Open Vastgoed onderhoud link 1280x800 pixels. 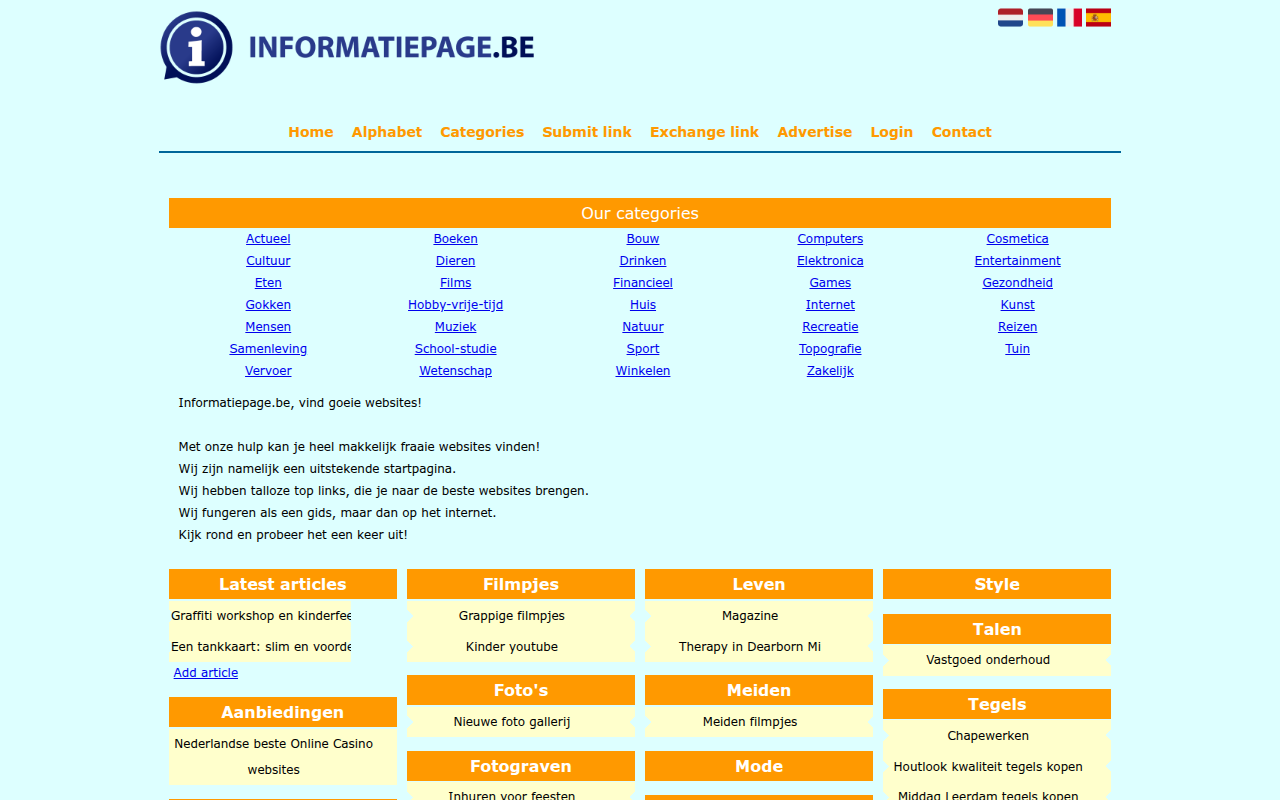[988, 660]
